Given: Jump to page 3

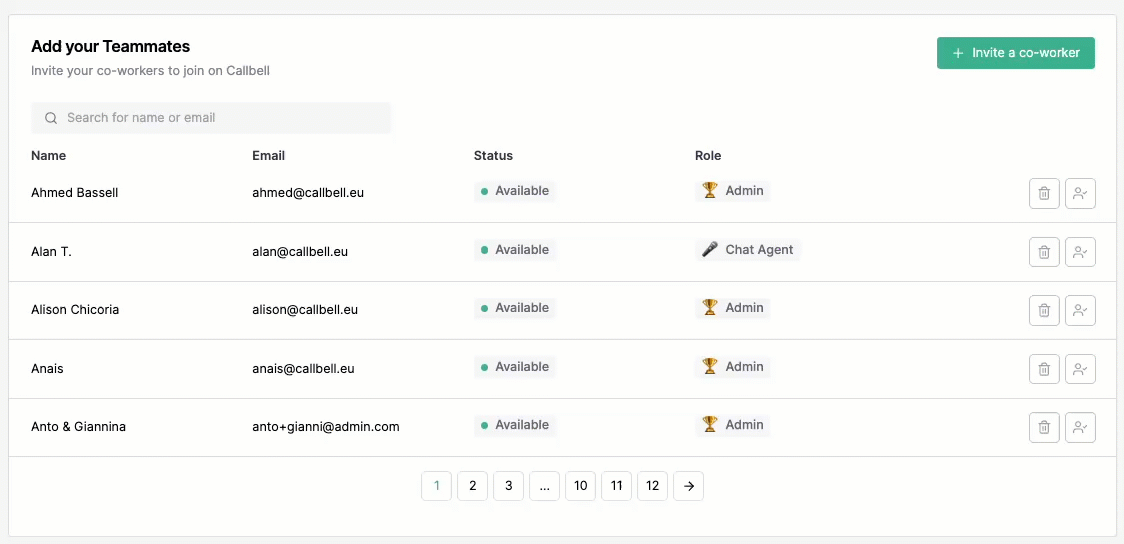Looking at the screenshot, I should tap(508, 486).
